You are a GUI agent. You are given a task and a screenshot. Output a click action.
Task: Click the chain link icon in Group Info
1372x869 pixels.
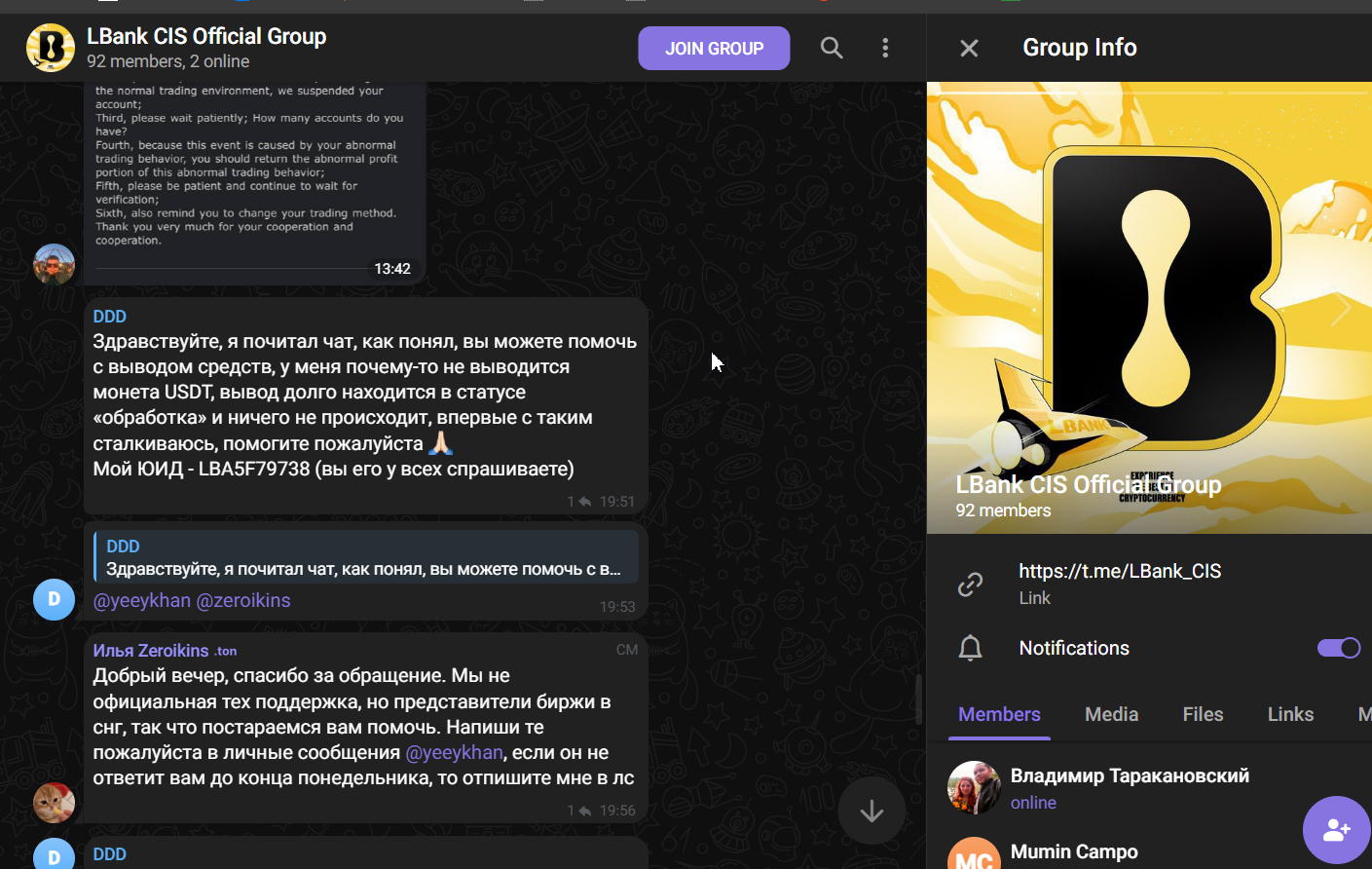click(x=970, y=584)
